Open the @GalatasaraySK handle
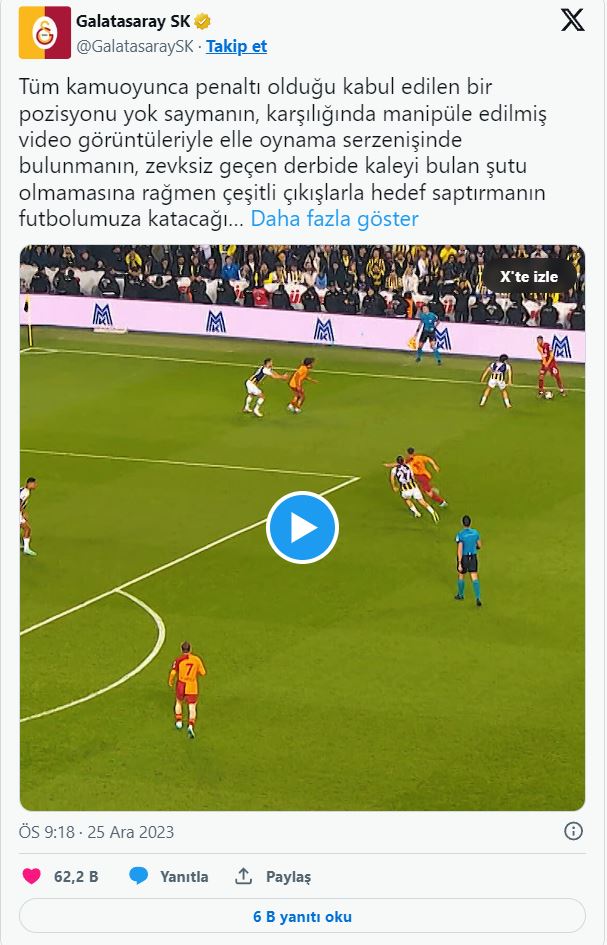The width and height of the screenshot is (607, 945). tap(135, 46)
